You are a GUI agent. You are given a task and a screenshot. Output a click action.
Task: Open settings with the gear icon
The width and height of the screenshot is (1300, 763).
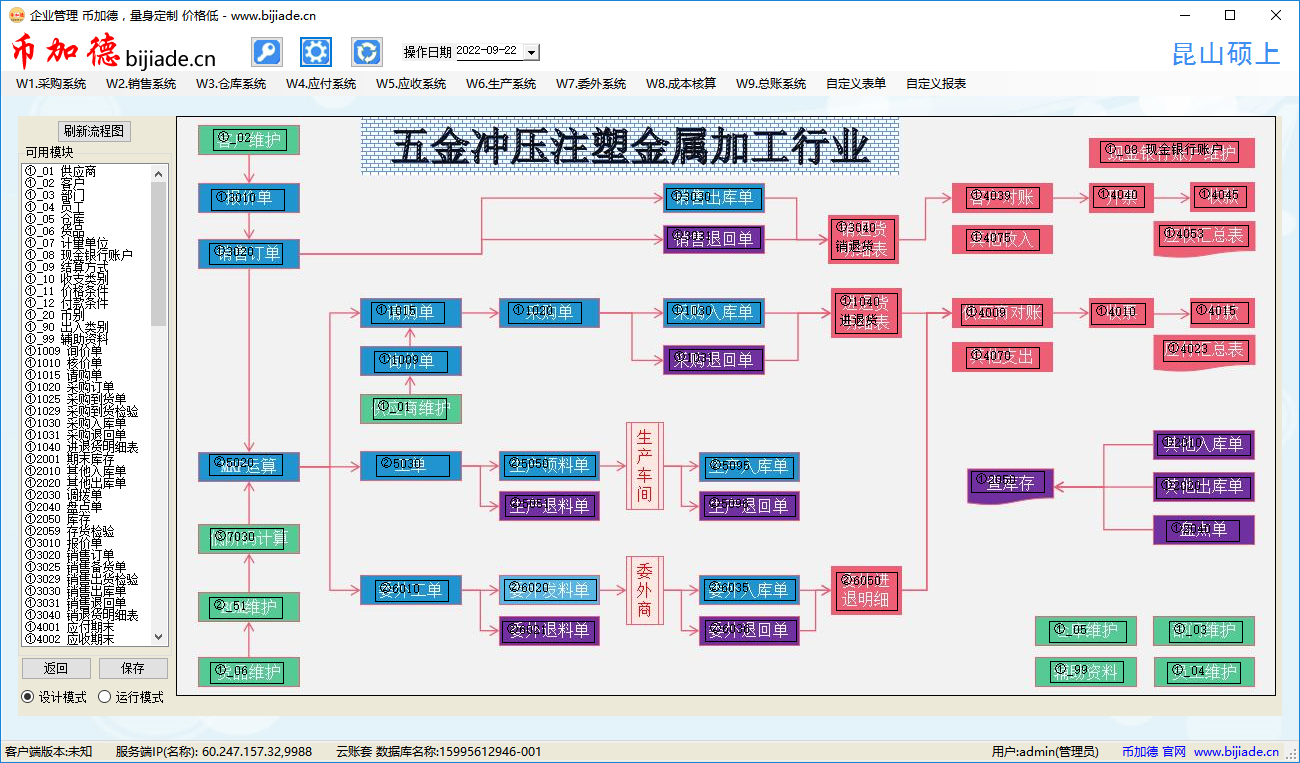click(316, 52)
